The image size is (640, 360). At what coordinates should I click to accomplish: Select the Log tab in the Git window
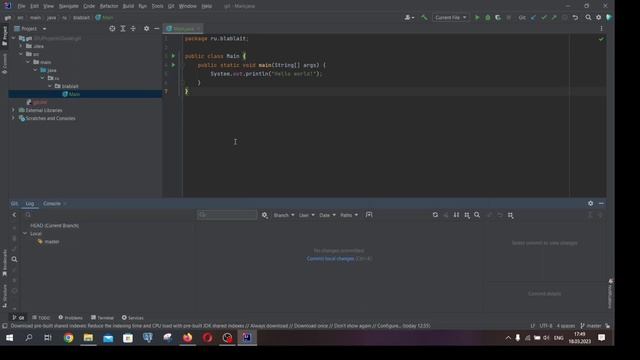coord(30,203)
